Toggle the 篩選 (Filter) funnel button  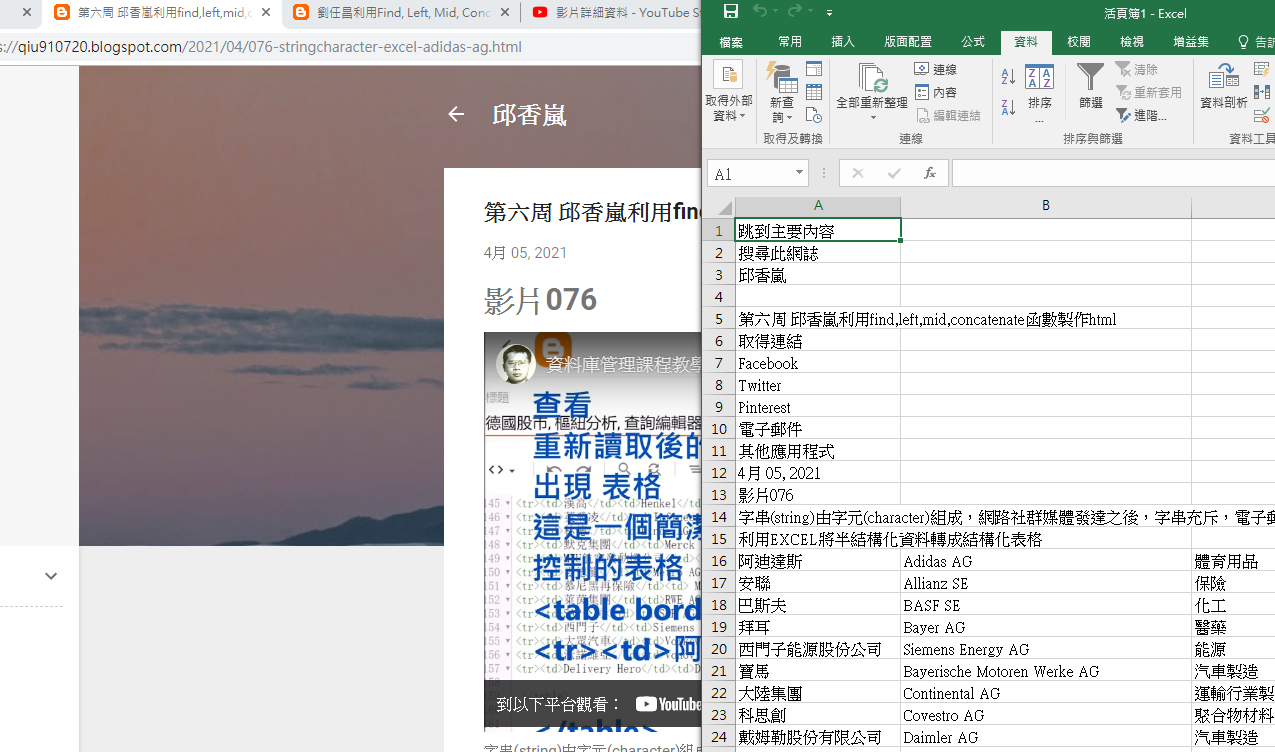1090,86
